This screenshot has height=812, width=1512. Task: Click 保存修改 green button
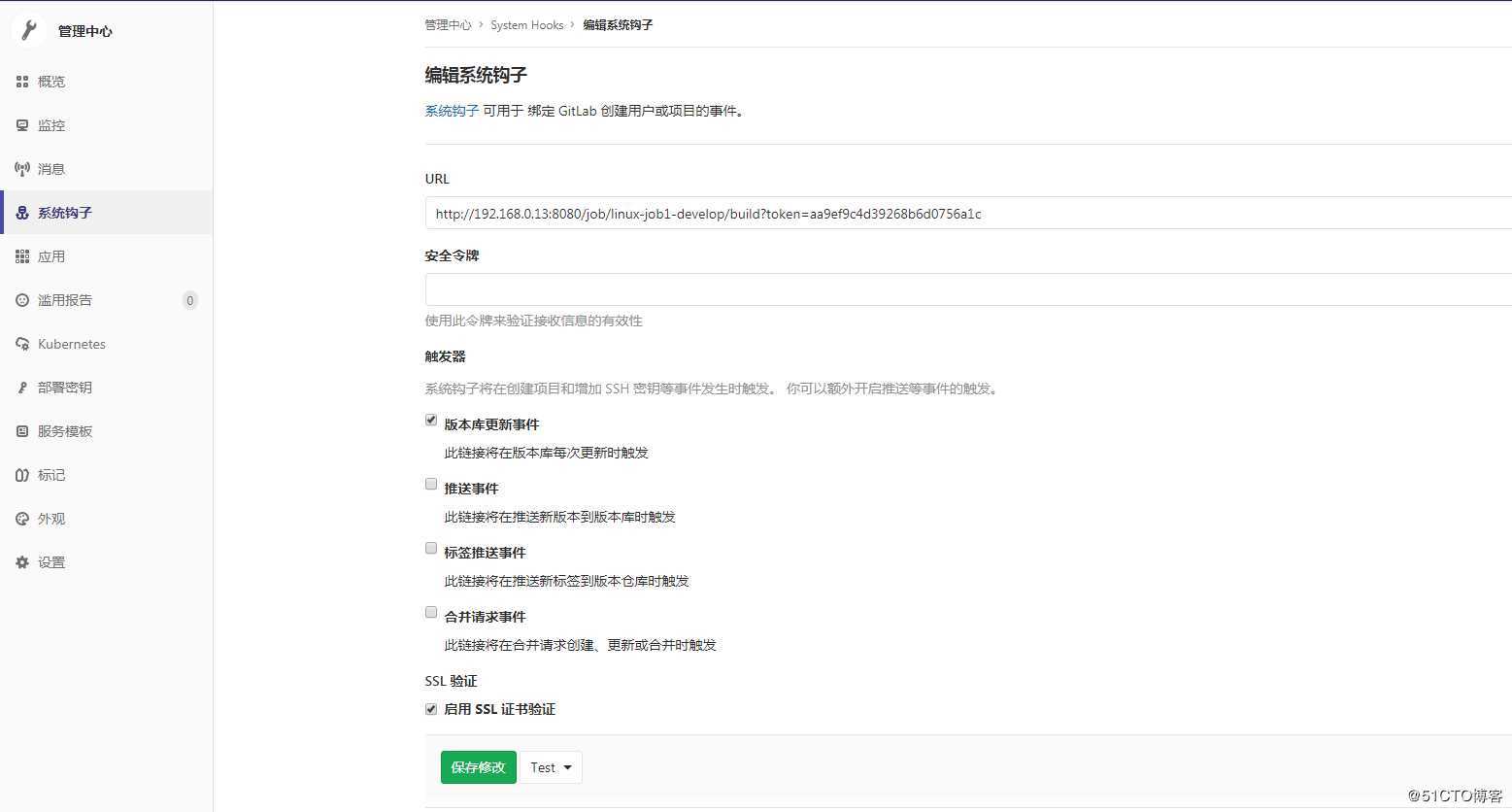(479, 767)
